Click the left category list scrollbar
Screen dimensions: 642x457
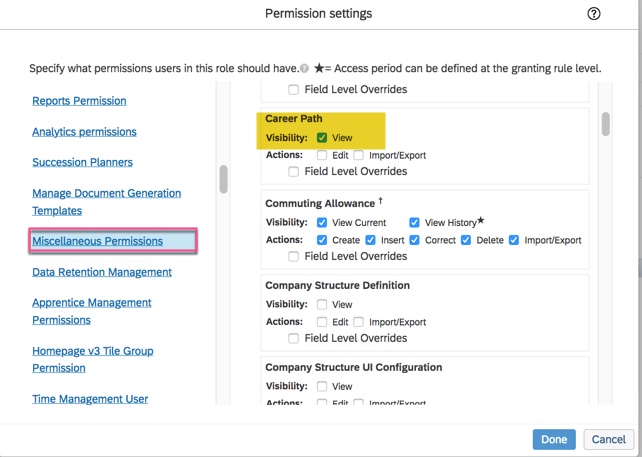(223, 179)
